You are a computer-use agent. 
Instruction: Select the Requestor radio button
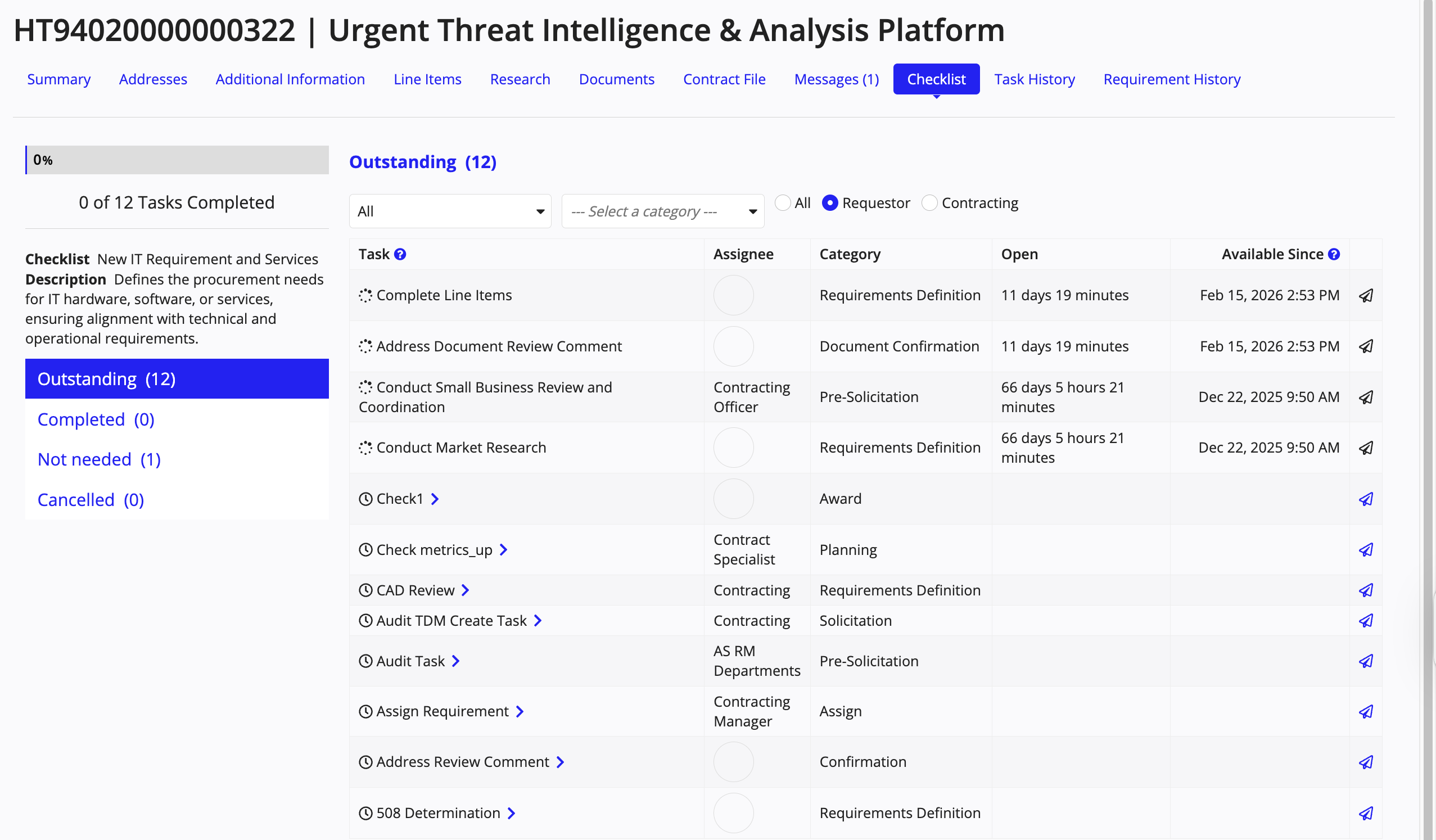coord(830,203)
